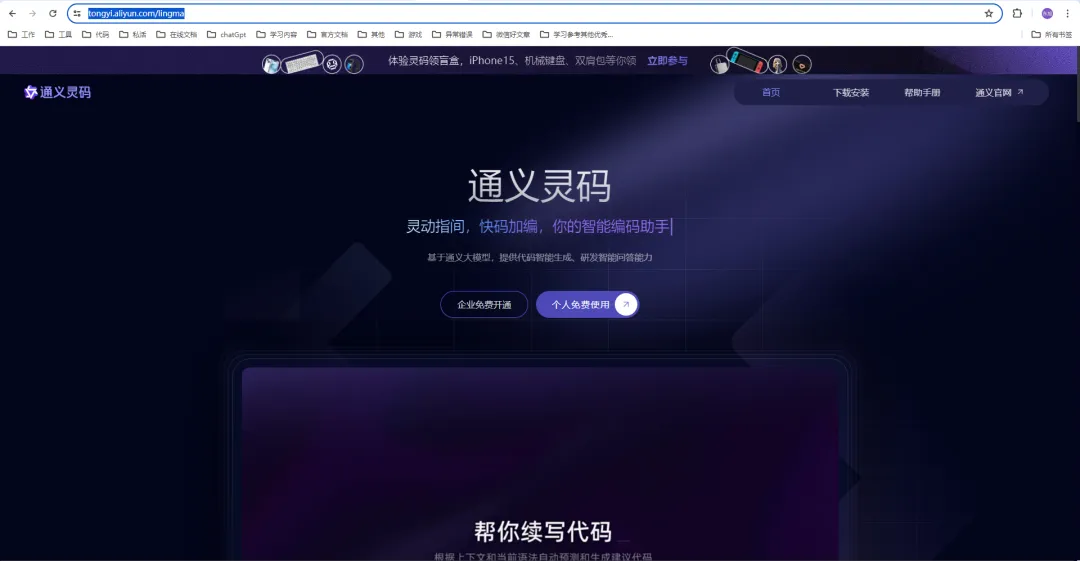Open the Chrome three-dot menu

[x=1067, y=13]
